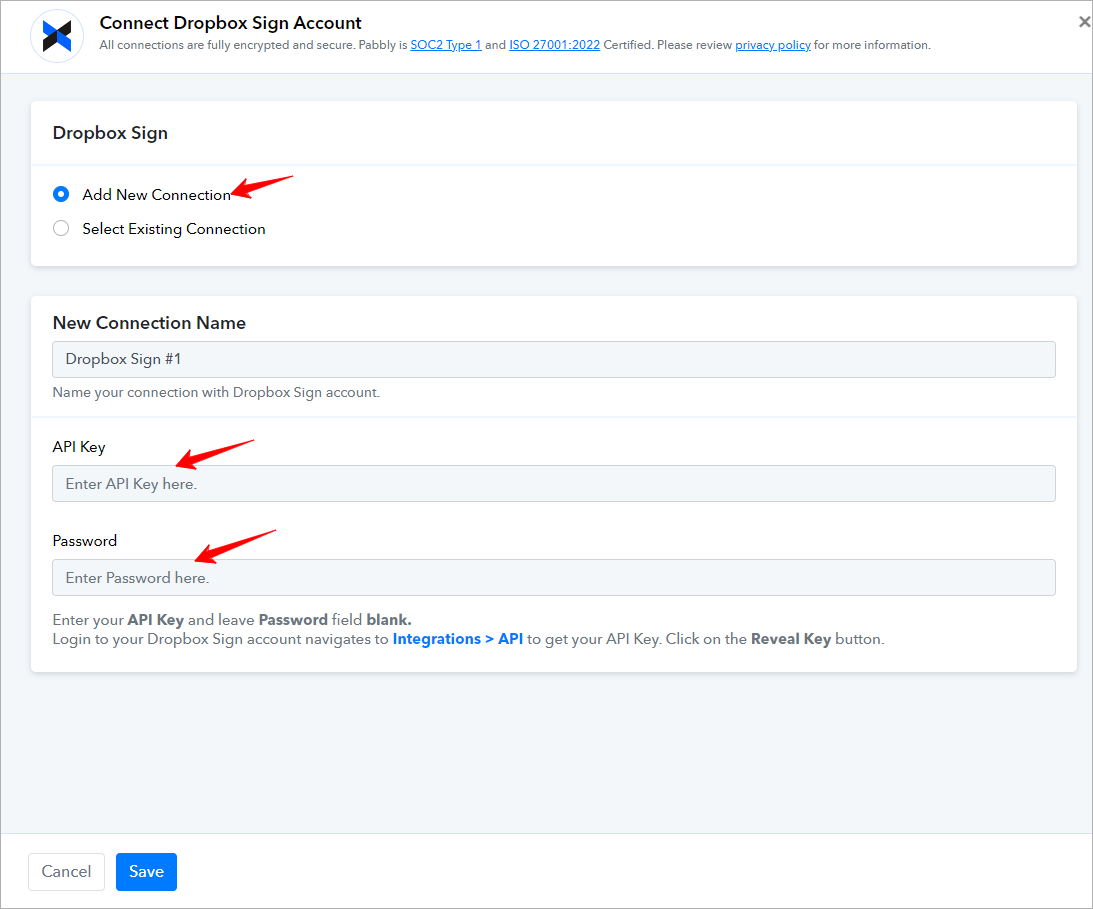1093x909 pixels.
Task: Select the Add New Connection radio button
Action: click(x=61, y=194)
